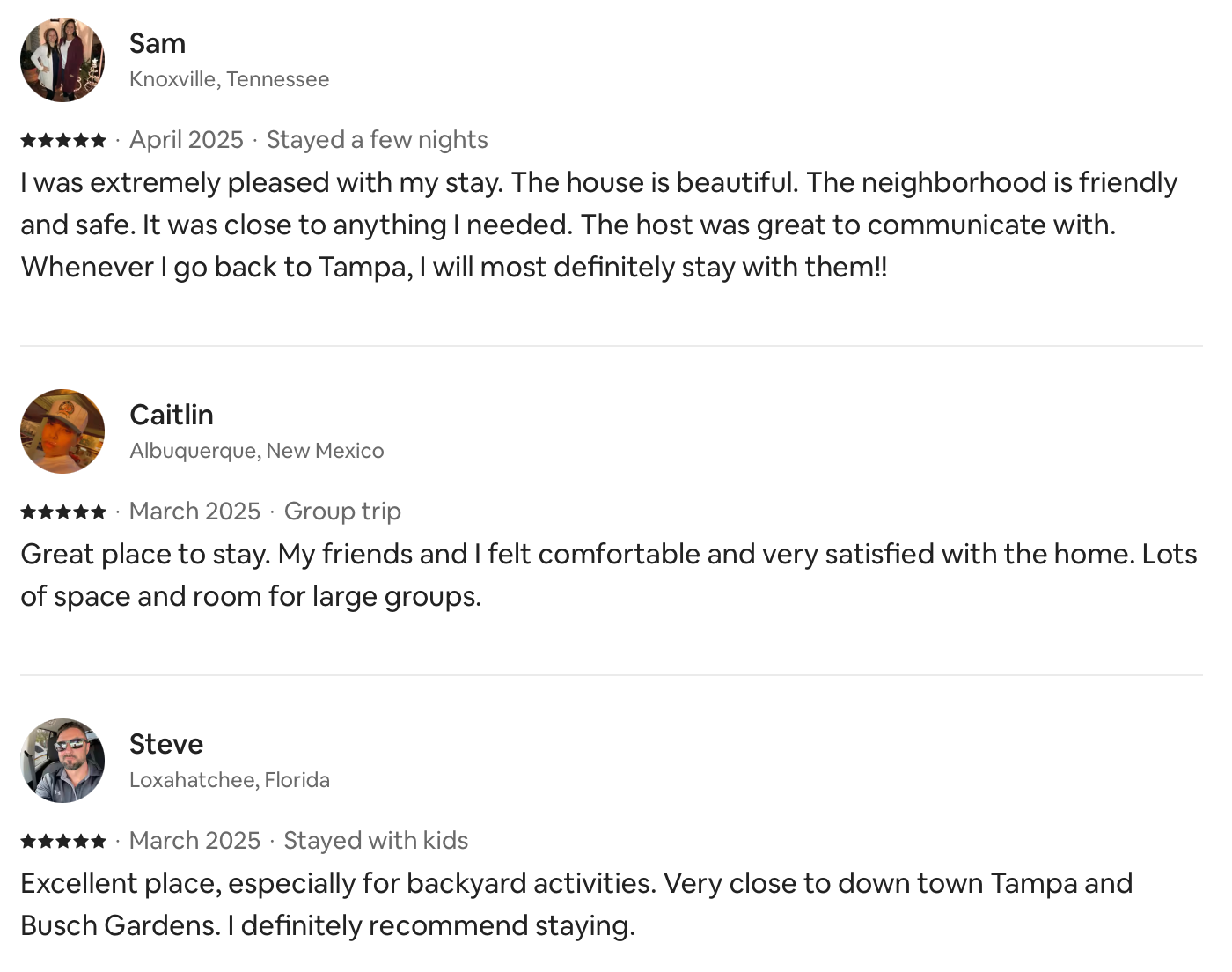This screenshot has height=972, width=1232.
Task: Open Steve's profile photo
Action: coord(62,761)
